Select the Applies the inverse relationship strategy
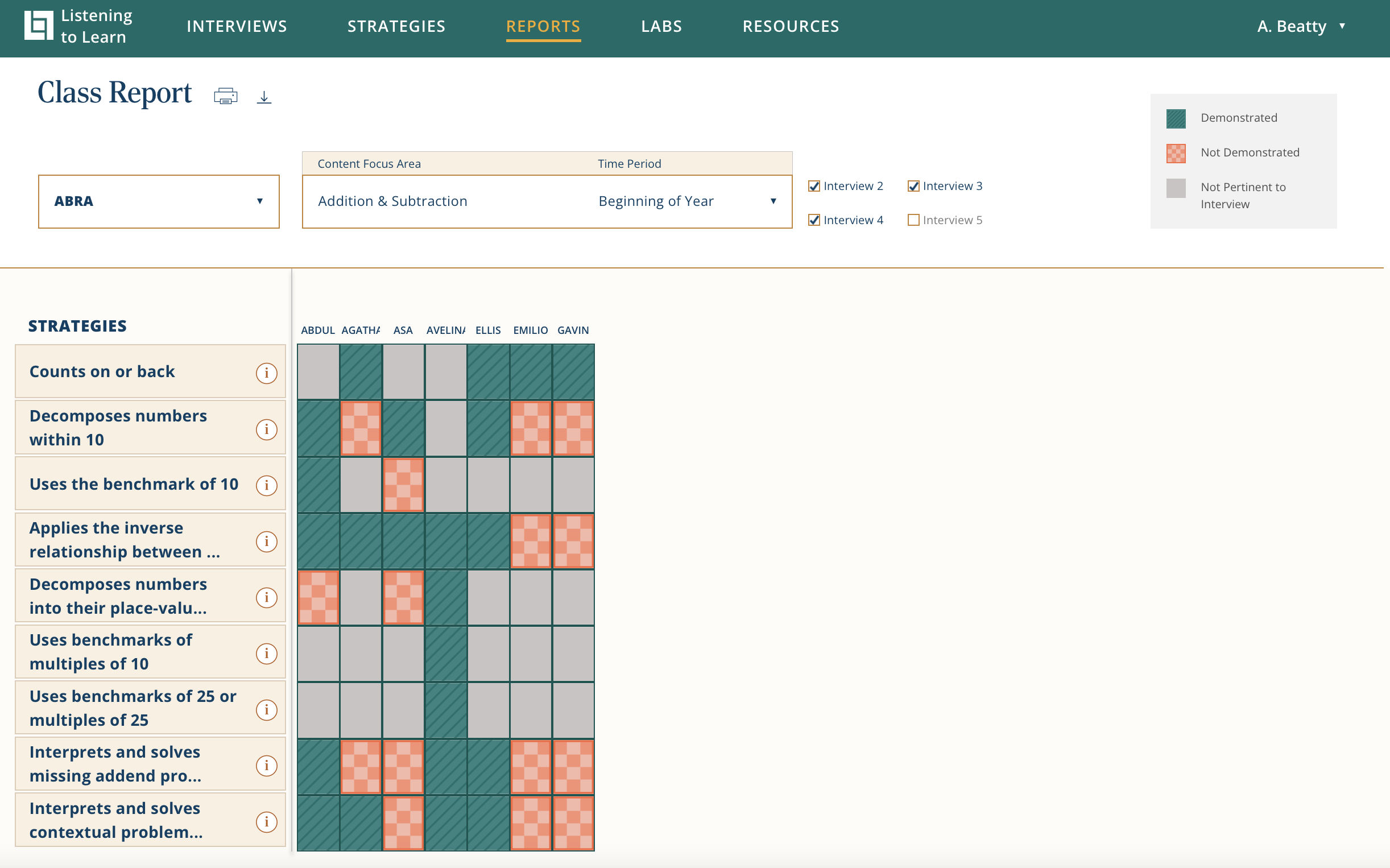 125,540
